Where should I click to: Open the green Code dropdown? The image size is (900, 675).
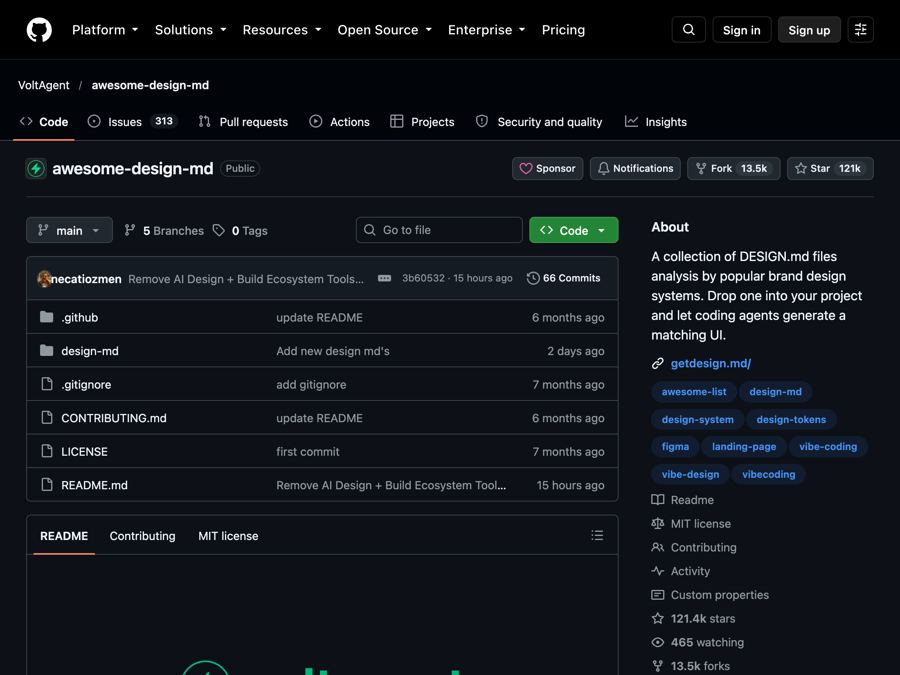[573, 230]
